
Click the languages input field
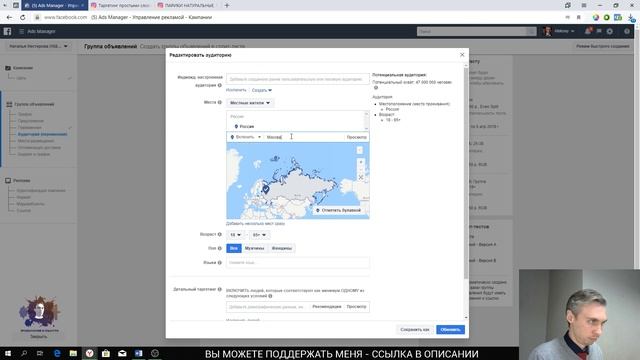(x=298, y=262)
